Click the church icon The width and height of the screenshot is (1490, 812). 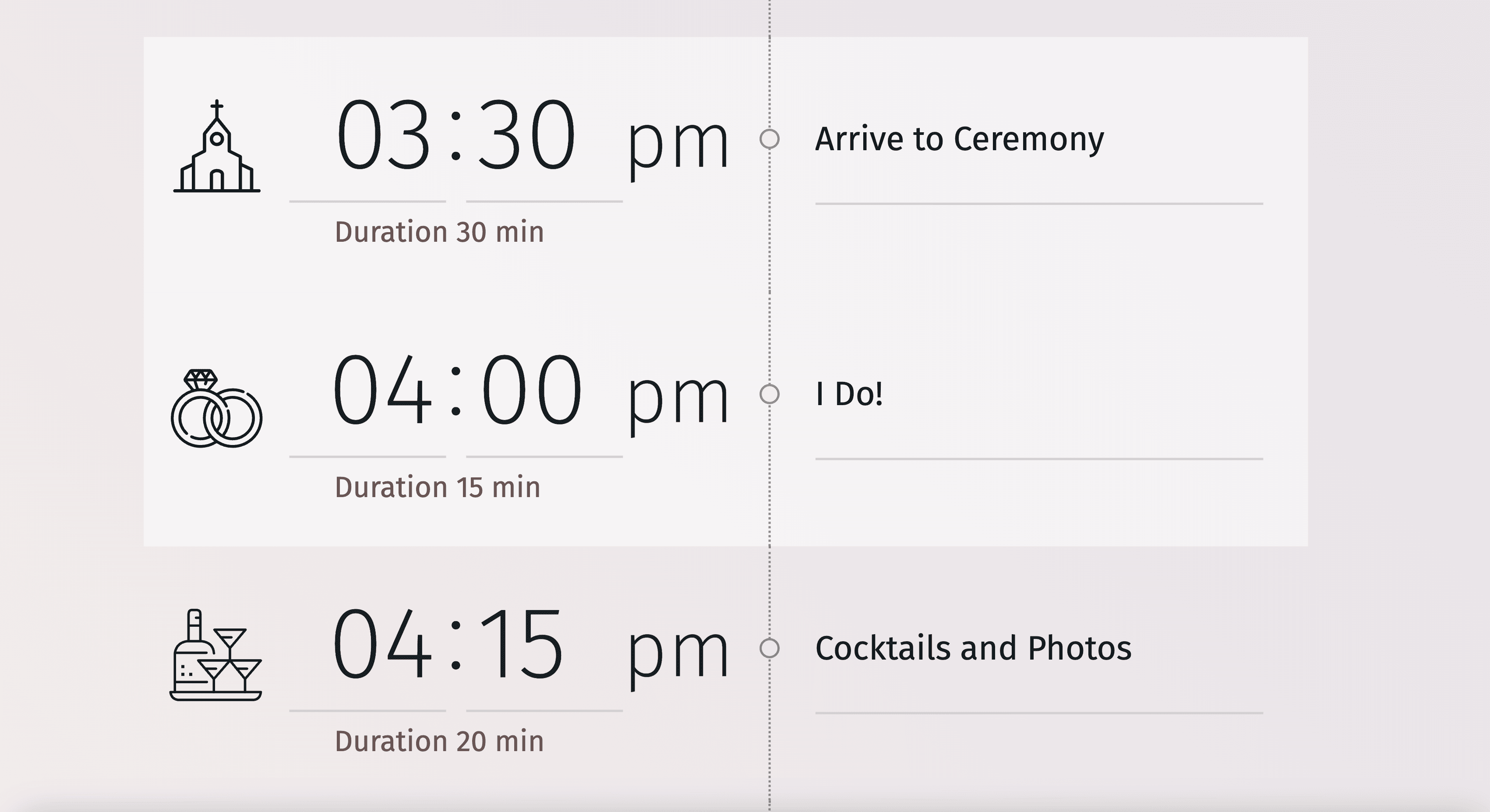[217, 147]
